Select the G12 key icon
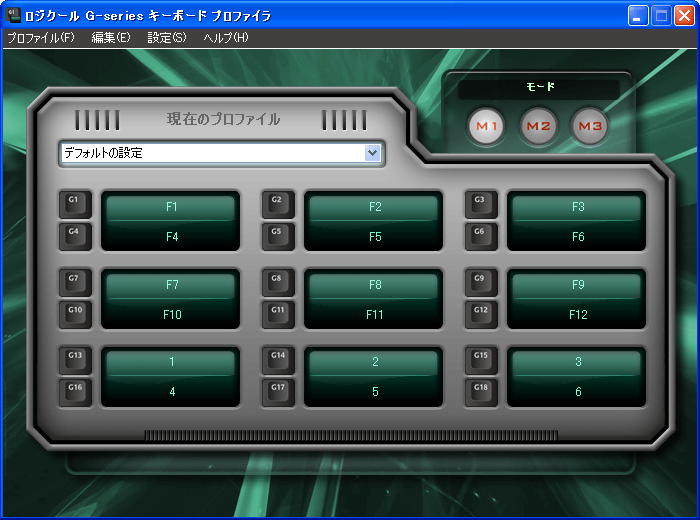 [x=481, y=314]
